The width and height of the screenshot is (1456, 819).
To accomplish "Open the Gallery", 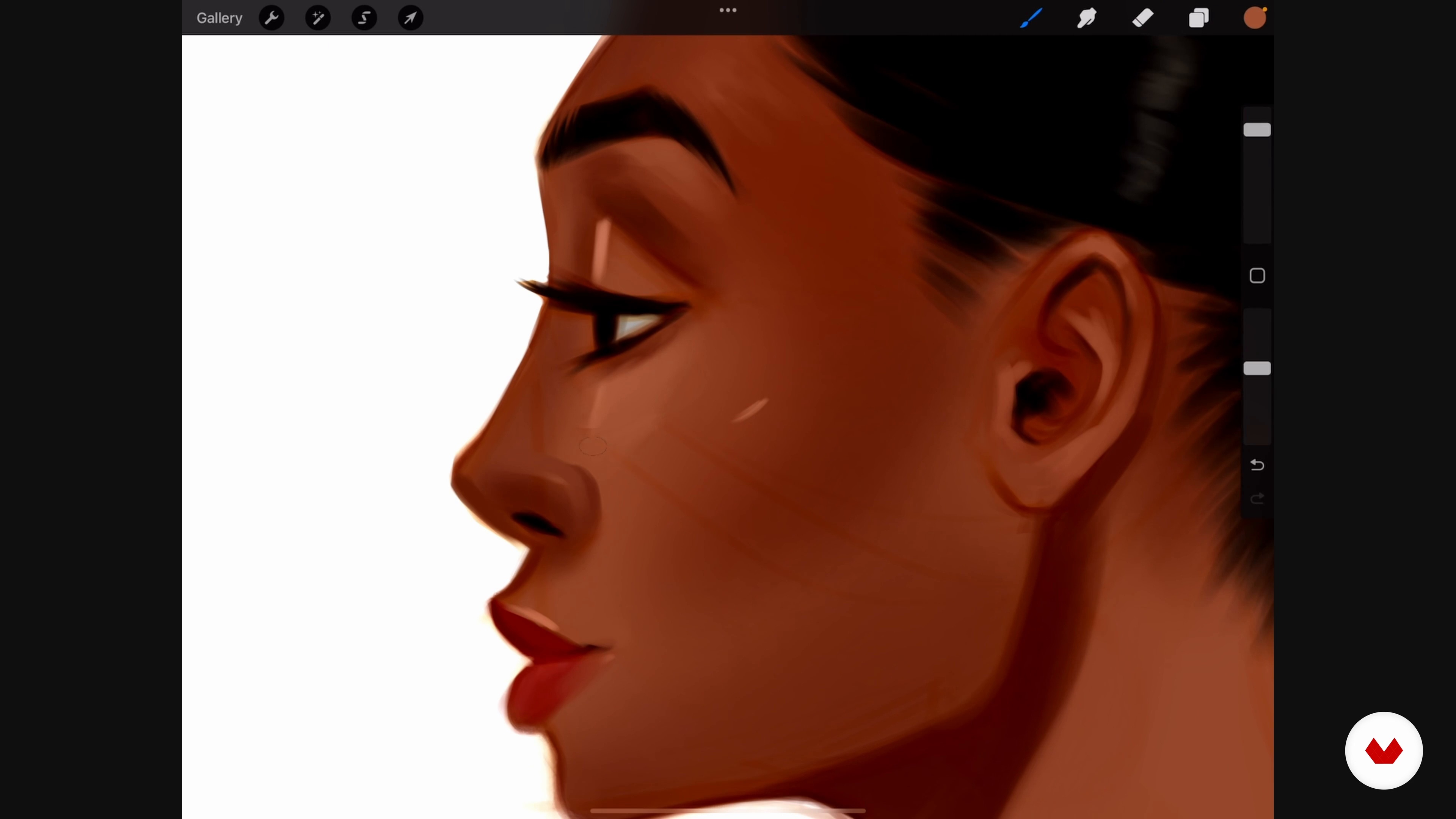I will pyautogui.click(x=219, y=18).
